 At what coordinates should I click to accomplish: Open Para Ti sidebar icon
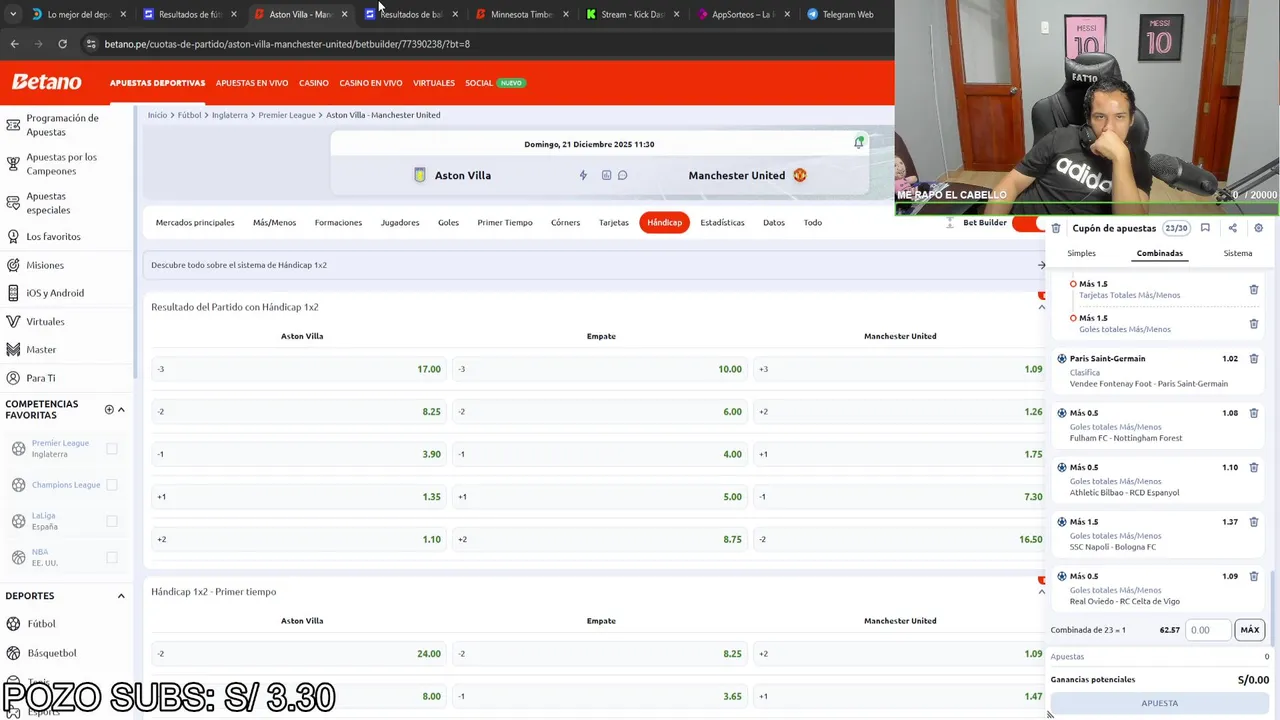(13, 378)
